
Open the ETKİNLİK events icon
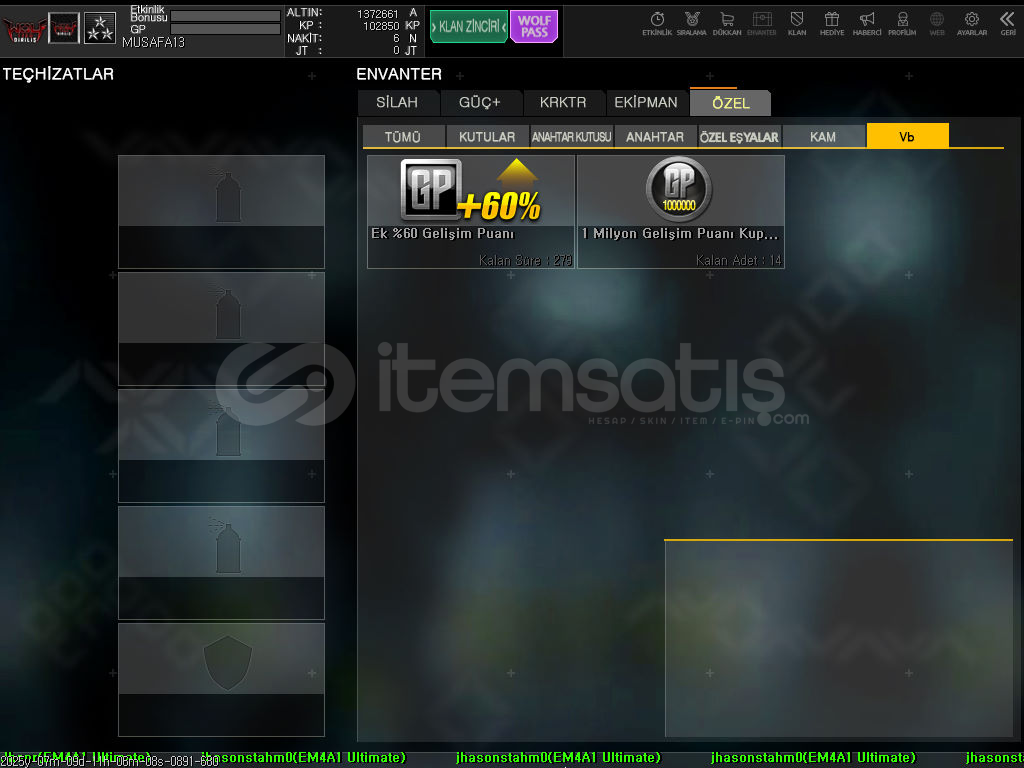[657, 24]
